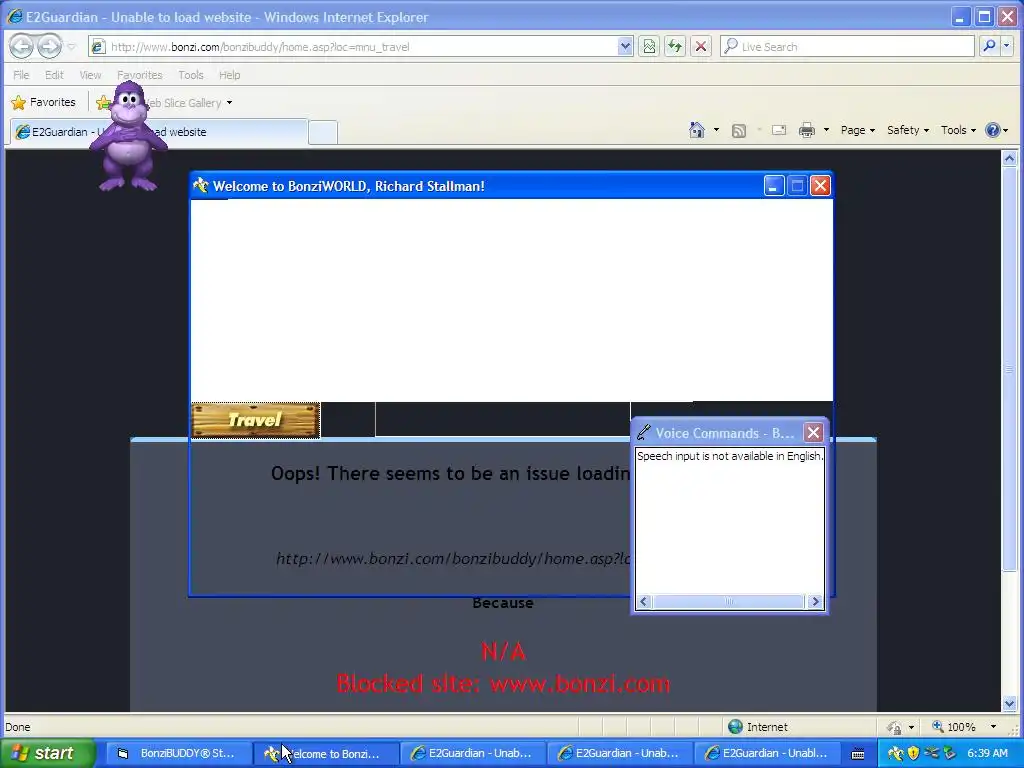
Task: Click the wooden Travel sign in BonziWORLD
Action: [x=255, y=420]
